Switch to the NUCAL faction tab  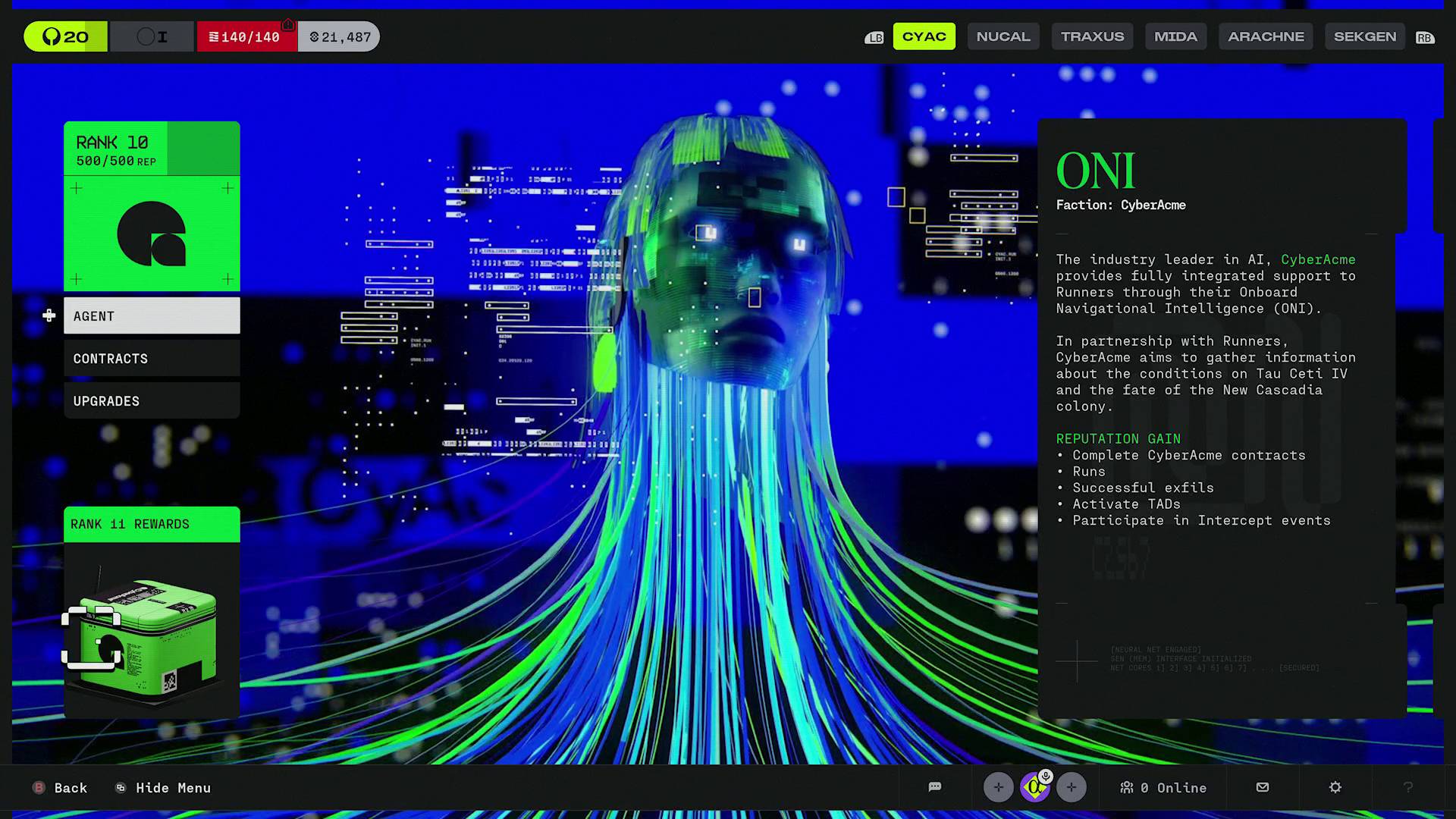click(x=1003, y=36)
